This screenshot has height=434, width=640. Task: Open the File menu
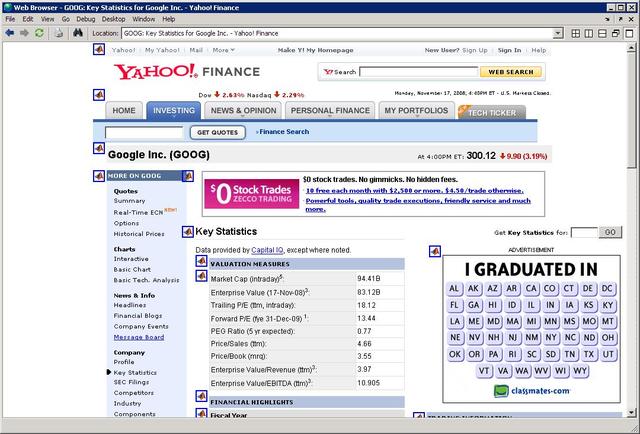10,19
